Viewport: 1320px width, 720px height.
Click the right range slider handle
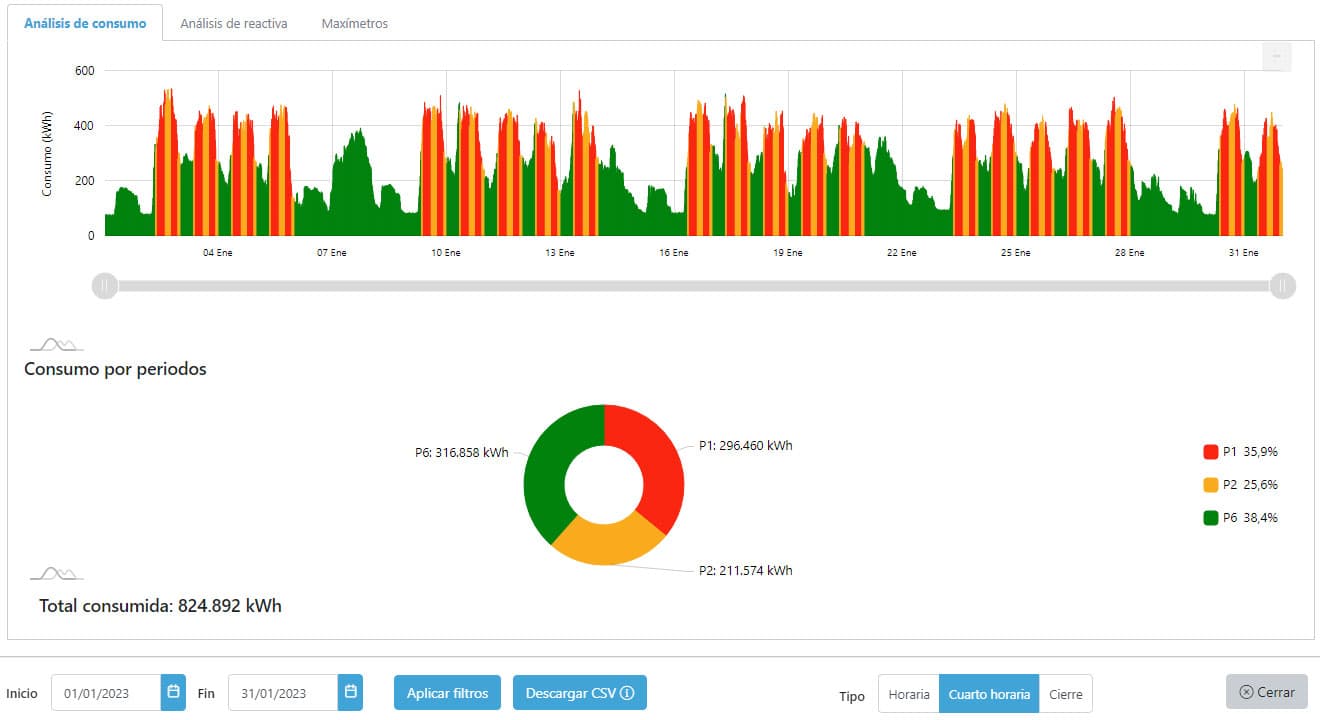1283,286
